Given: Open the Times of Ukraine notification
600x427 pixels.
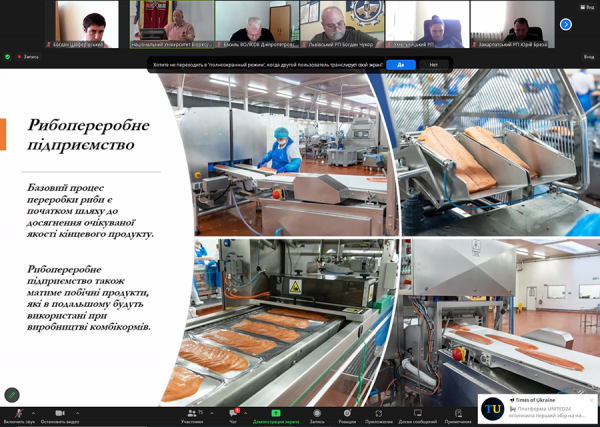Looking at the screenshot, I should tap(538, 409).
